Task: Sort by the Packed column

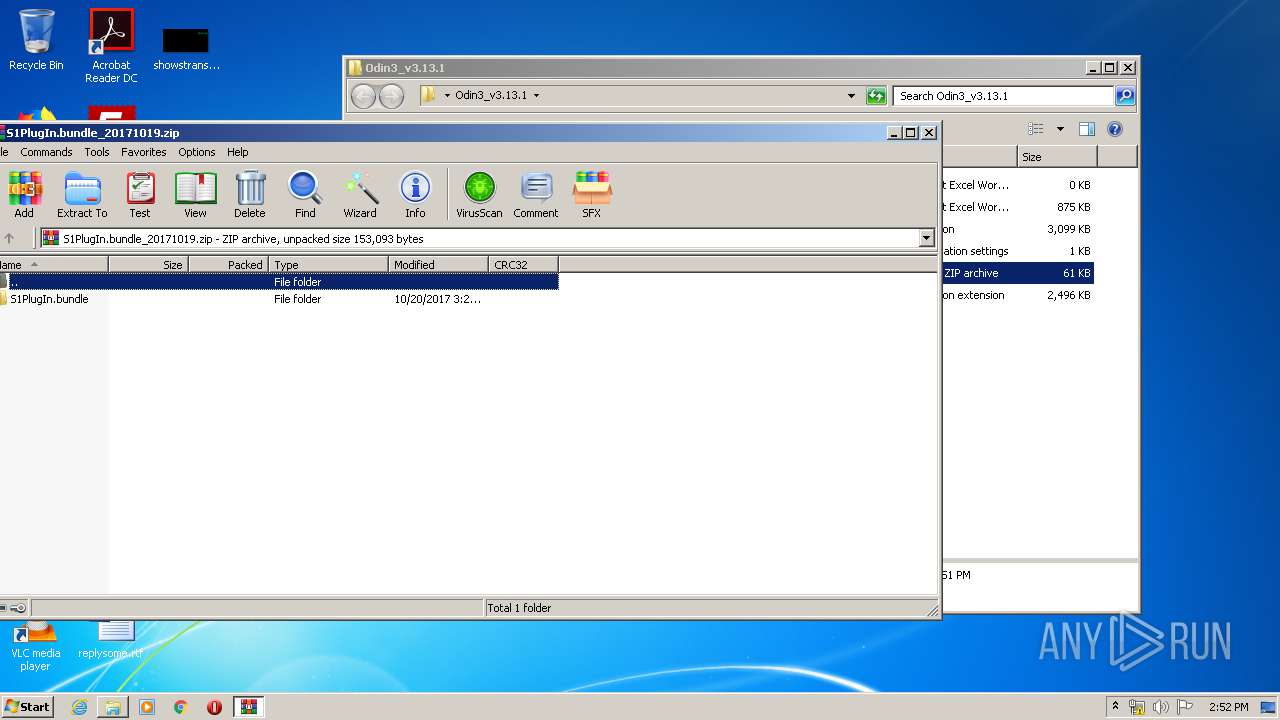Action: click(228, 265)
